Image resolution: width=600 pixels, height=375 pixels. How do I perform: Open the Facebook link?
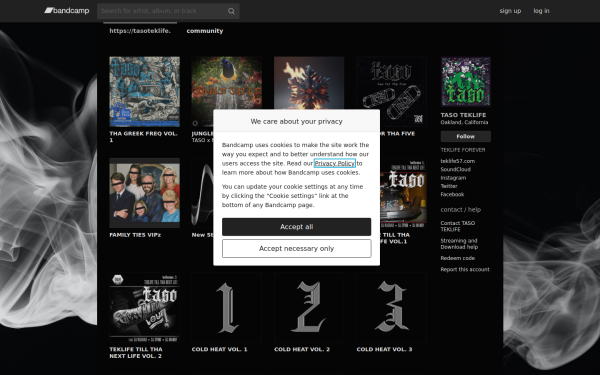point(452,194)
